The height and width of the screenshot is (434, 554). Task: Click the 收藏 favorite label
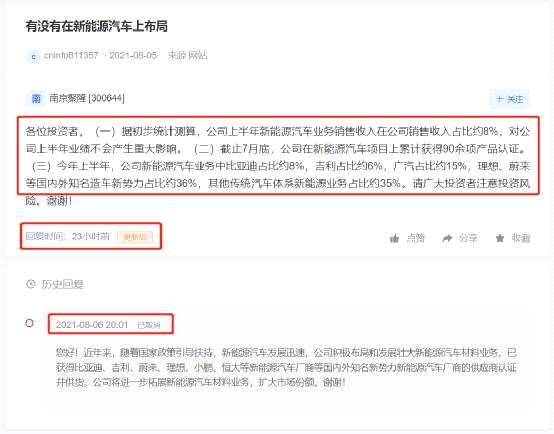pyautogui.click(x=521, y=238)
